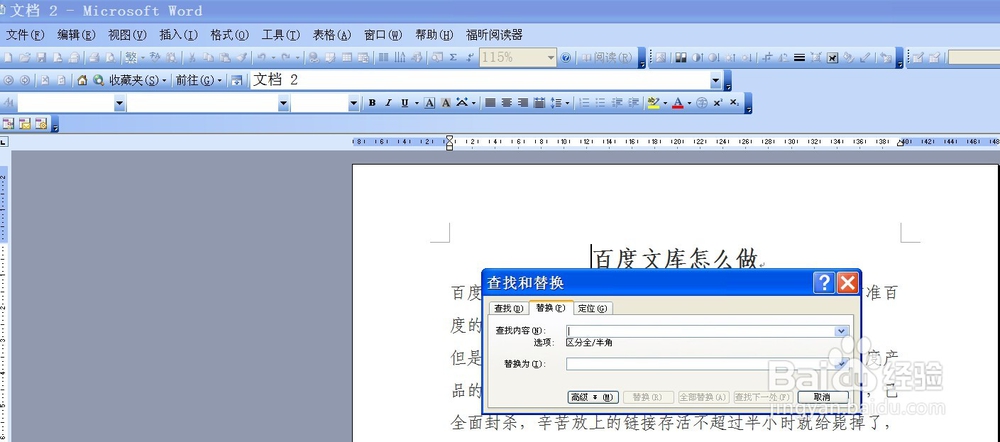Image resolution: width=1000 pixels, height=442 pixels.
Task: Click the decrease indent icon
Action: click(x=617, y=103)
